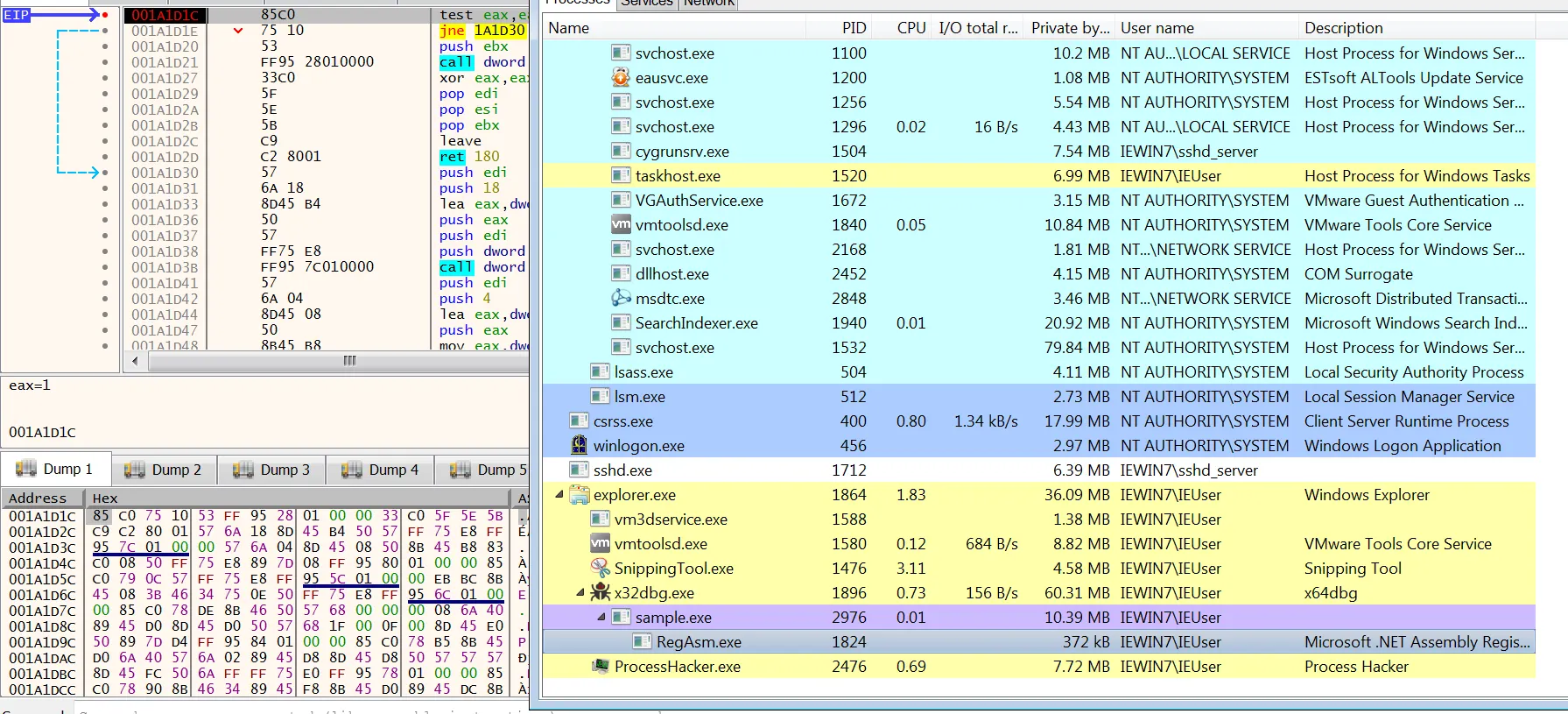Click the eausvc.exe orange updater icon

(621, 78)
